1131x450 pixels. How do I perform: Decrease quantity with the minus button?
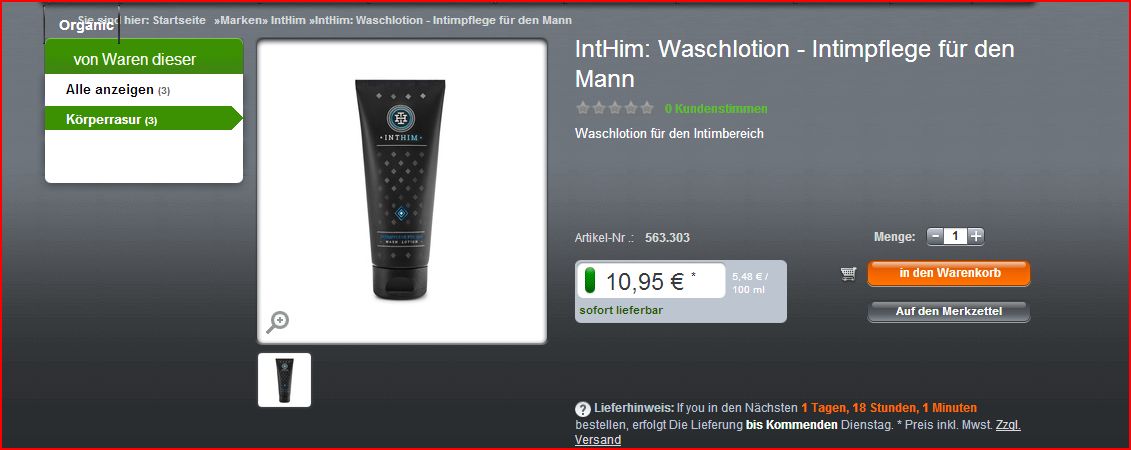[x=935, y=236]
